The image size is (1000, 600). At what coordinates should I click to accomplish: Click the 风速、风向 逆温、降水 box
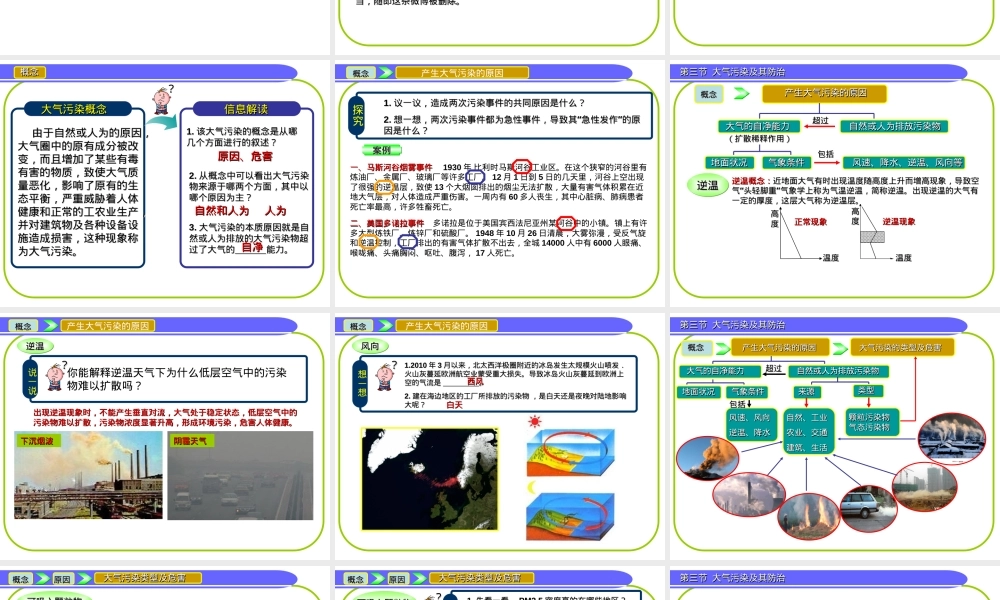tap(751, 425)
